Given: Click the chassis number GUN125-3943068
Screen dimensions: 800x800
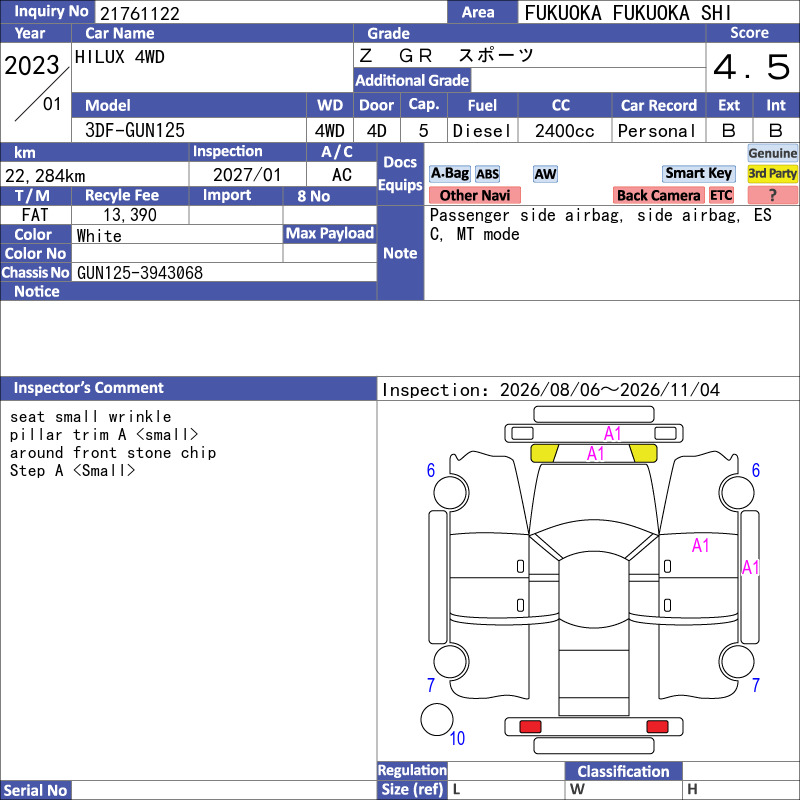Looking at the screenshot, I should tap(140, 273).
